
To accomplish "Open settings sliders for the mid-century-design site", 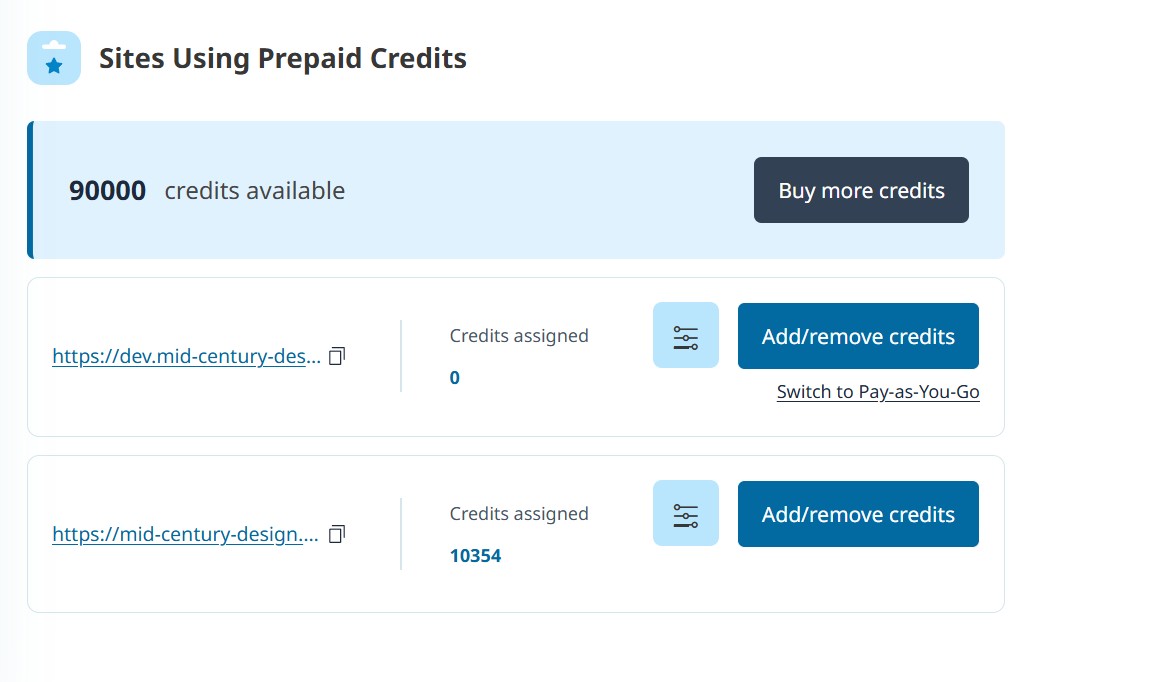I will tap(685, 513).
